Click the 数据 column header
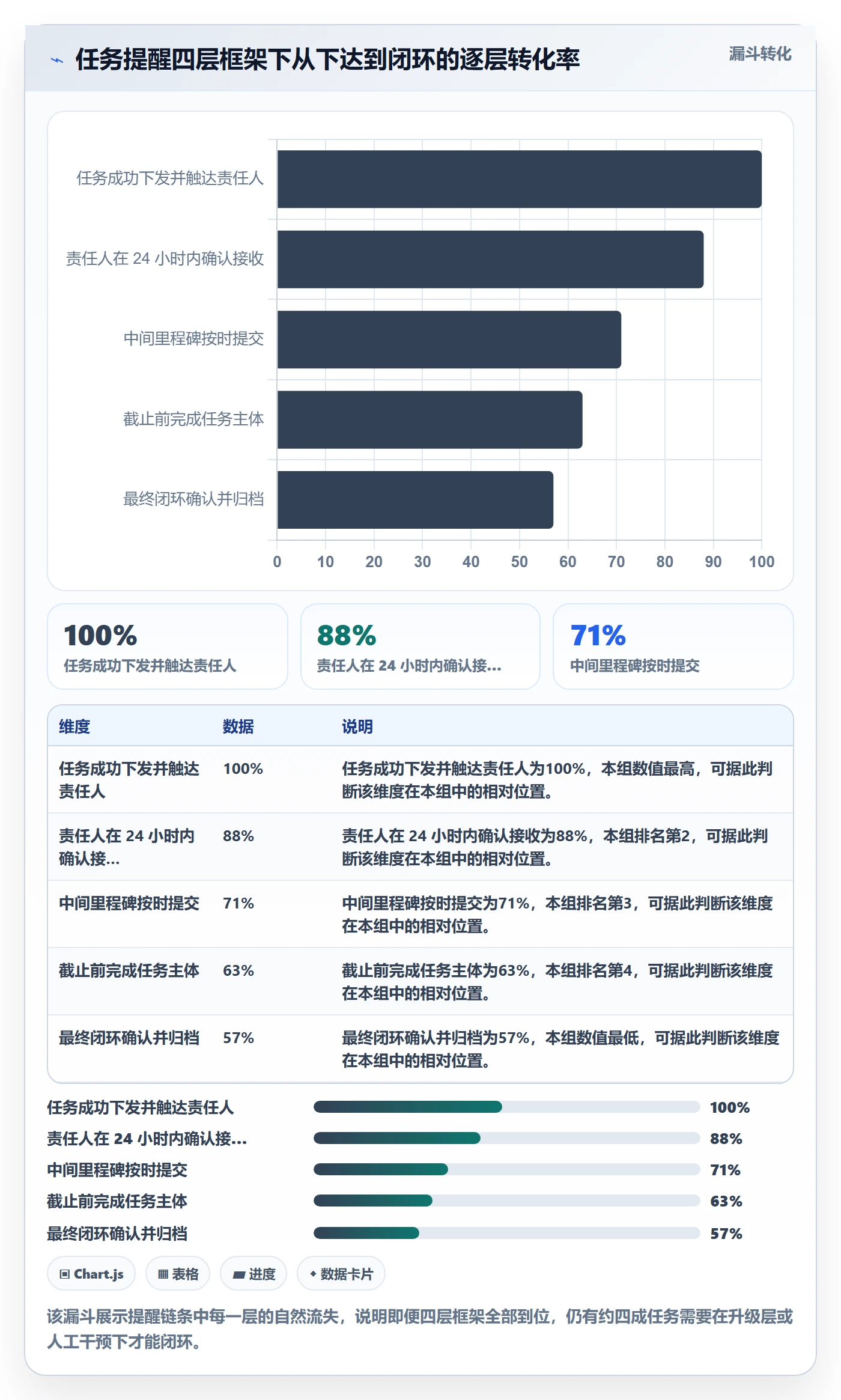Viewport: 841px width, 1400px height. click(238, 726)
